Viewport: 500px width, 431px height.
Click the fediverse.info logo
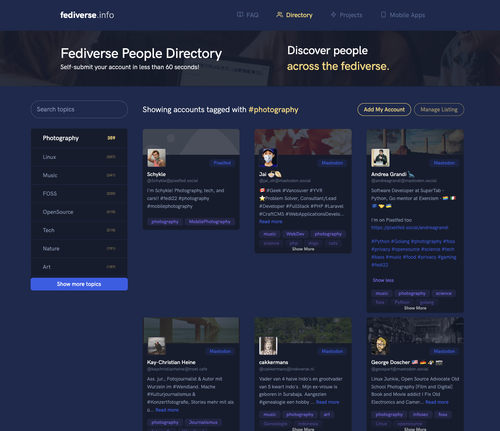point(87,15)
